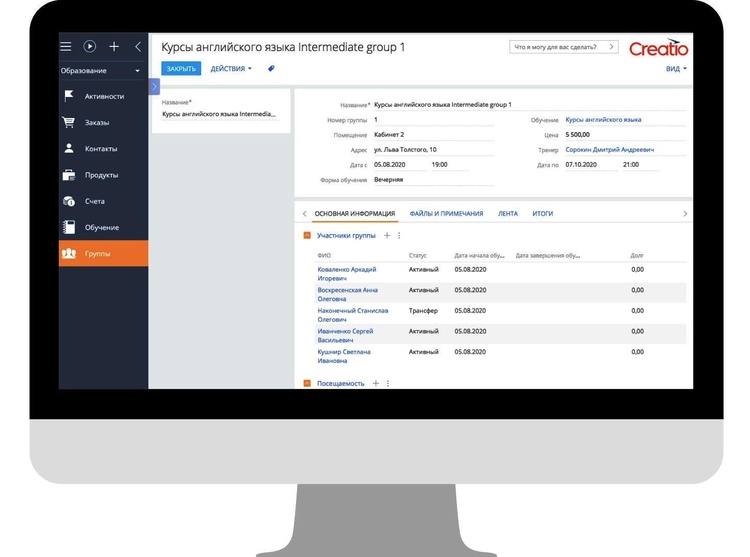
Task: Switch to the Итоги tab
Action: pyautogui.click(x=543, y=213)
